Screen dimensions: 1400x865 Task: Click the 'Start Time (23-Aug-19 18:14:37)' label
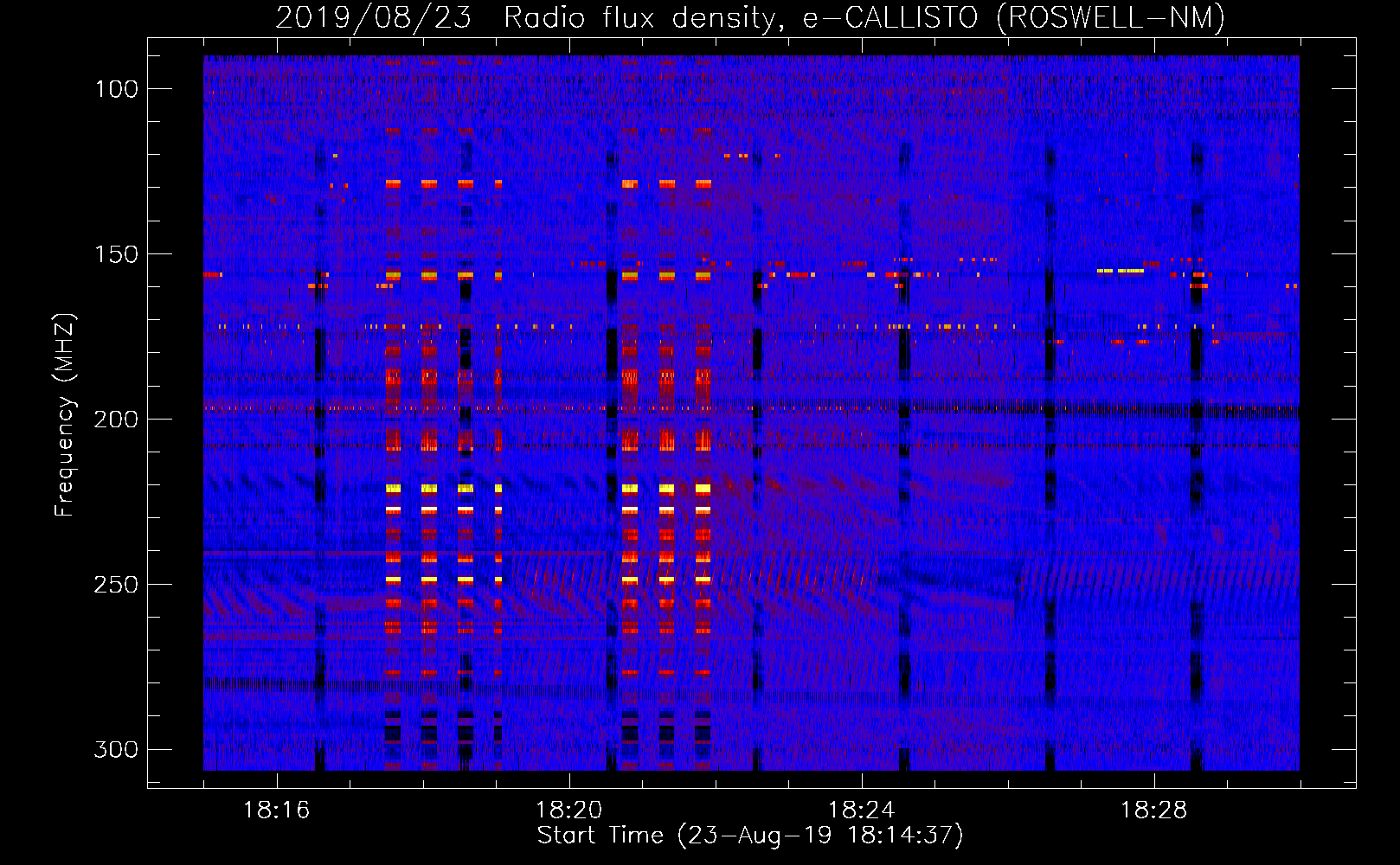[750, 836]
